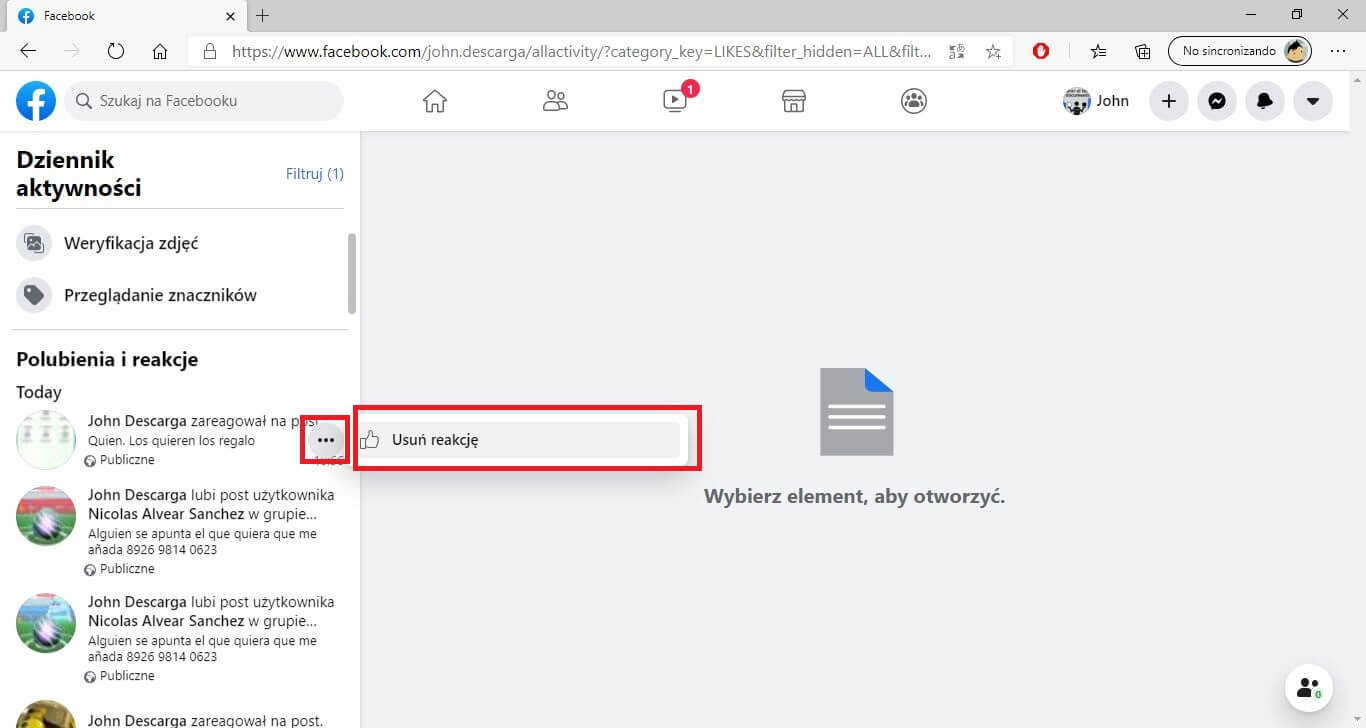Screen dimensions: 1366x728
Task: Click the Dziennik aktywności title
Action: [79, 174]
